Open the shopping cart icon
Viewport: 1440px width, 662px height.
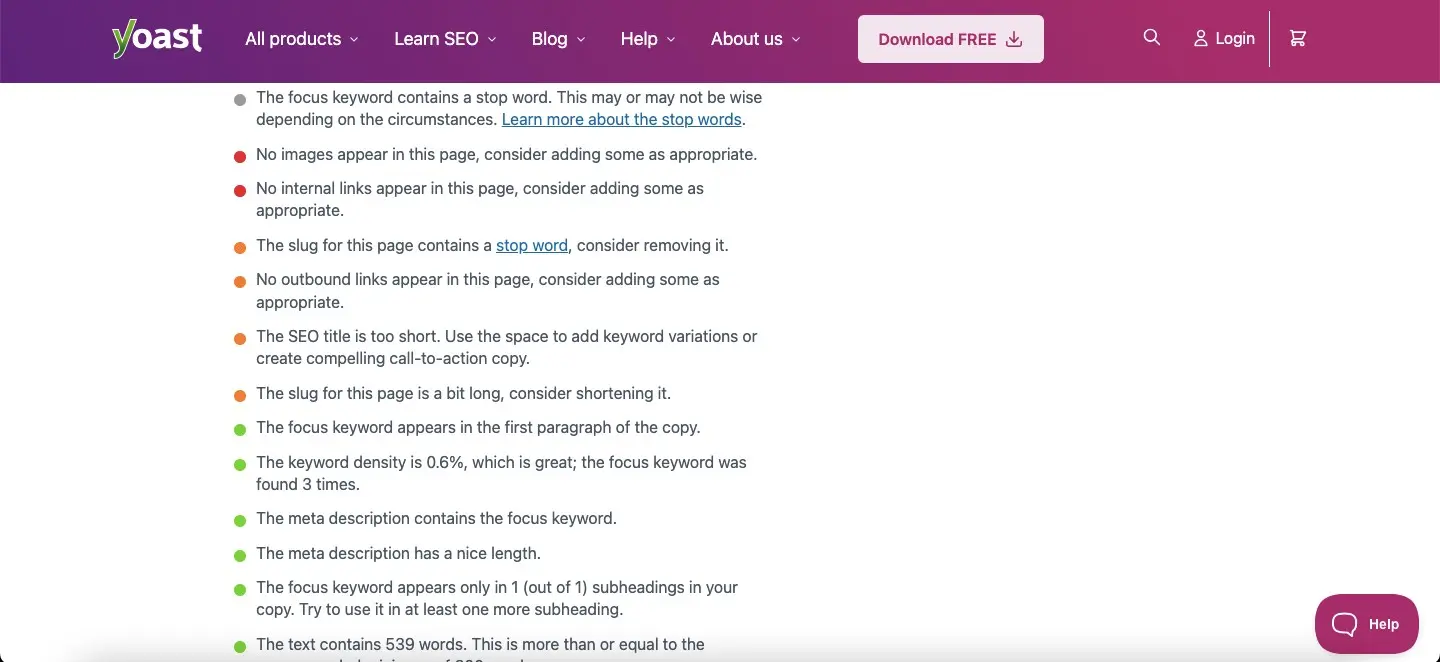pyautogui.click(x=1298, y=38)
